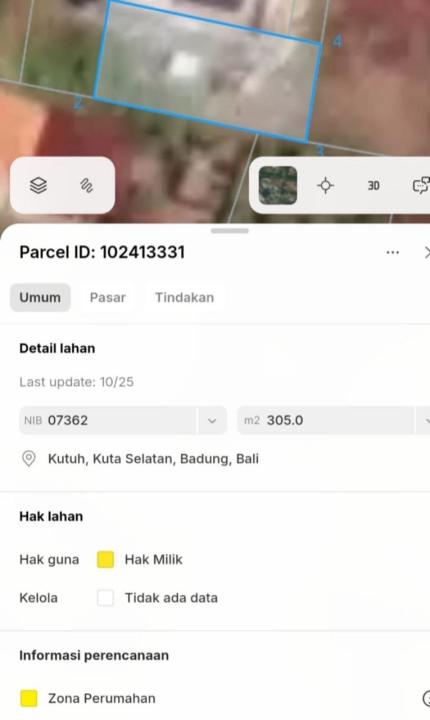Click the NIB 07362 field
The width and height of the screenshot is (430, 720).
[x=108, y=420]
